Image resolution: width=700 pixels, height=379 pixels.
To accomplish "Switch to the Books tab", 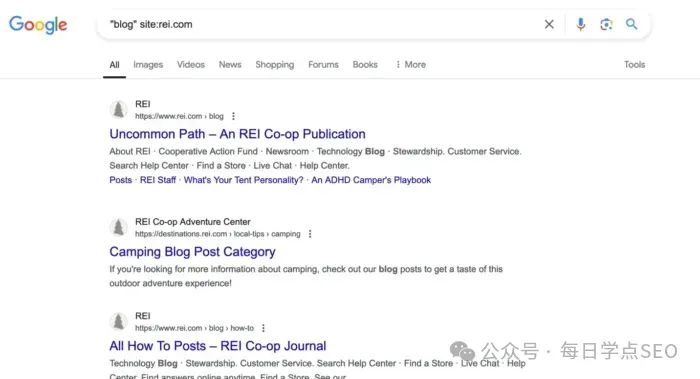I will click(x=365, y=64).
